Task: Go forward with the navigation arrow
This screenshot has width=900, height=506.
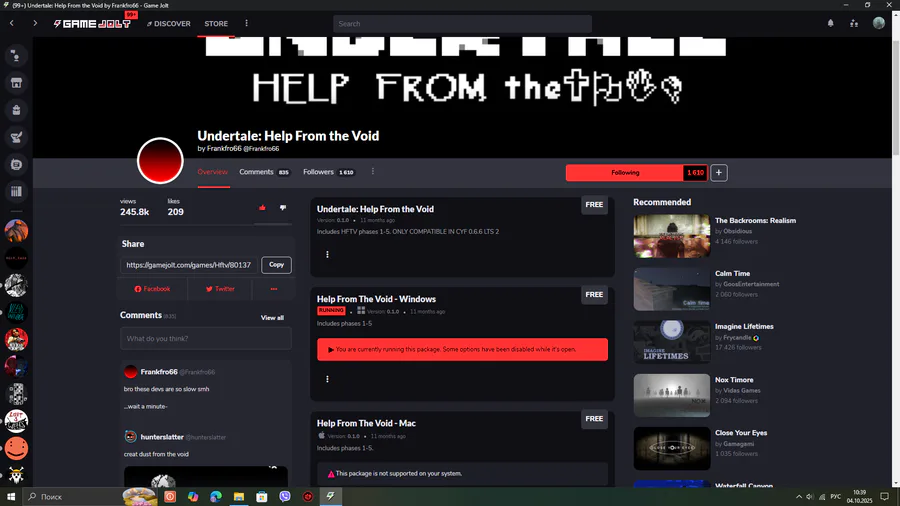Action: 35,24
